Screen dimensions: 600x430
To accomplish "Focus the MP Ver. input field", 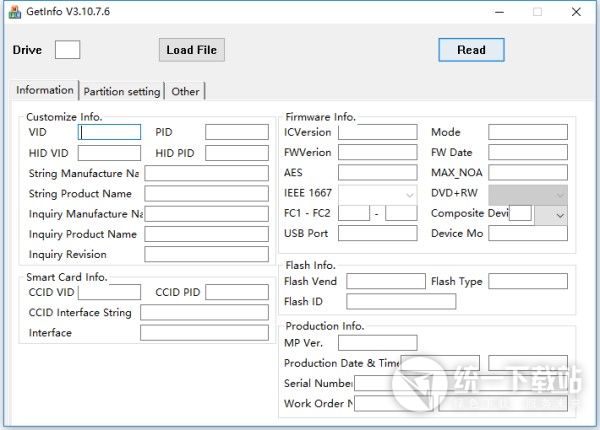I will (377, 343).
